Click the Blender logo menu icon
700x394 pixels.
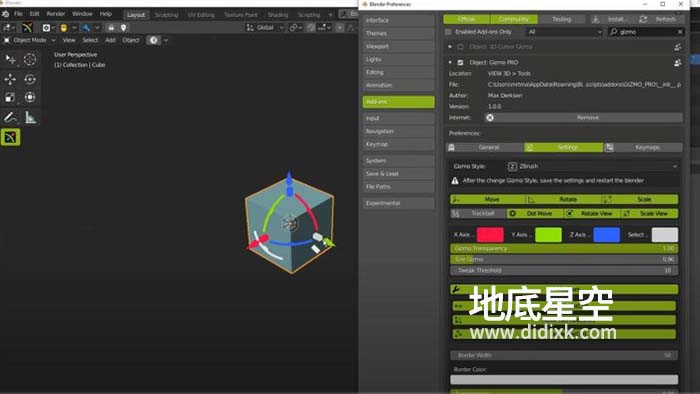pyautogui.click(x=5, y=14)
